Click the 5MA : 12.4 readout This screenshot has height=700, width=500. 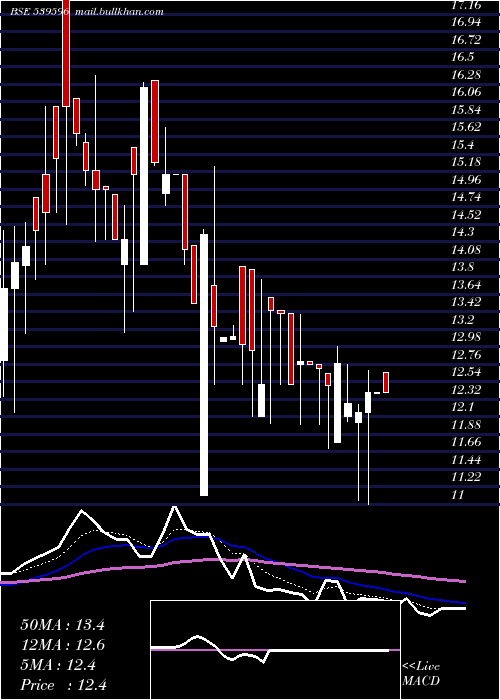(x=58, y=665)
